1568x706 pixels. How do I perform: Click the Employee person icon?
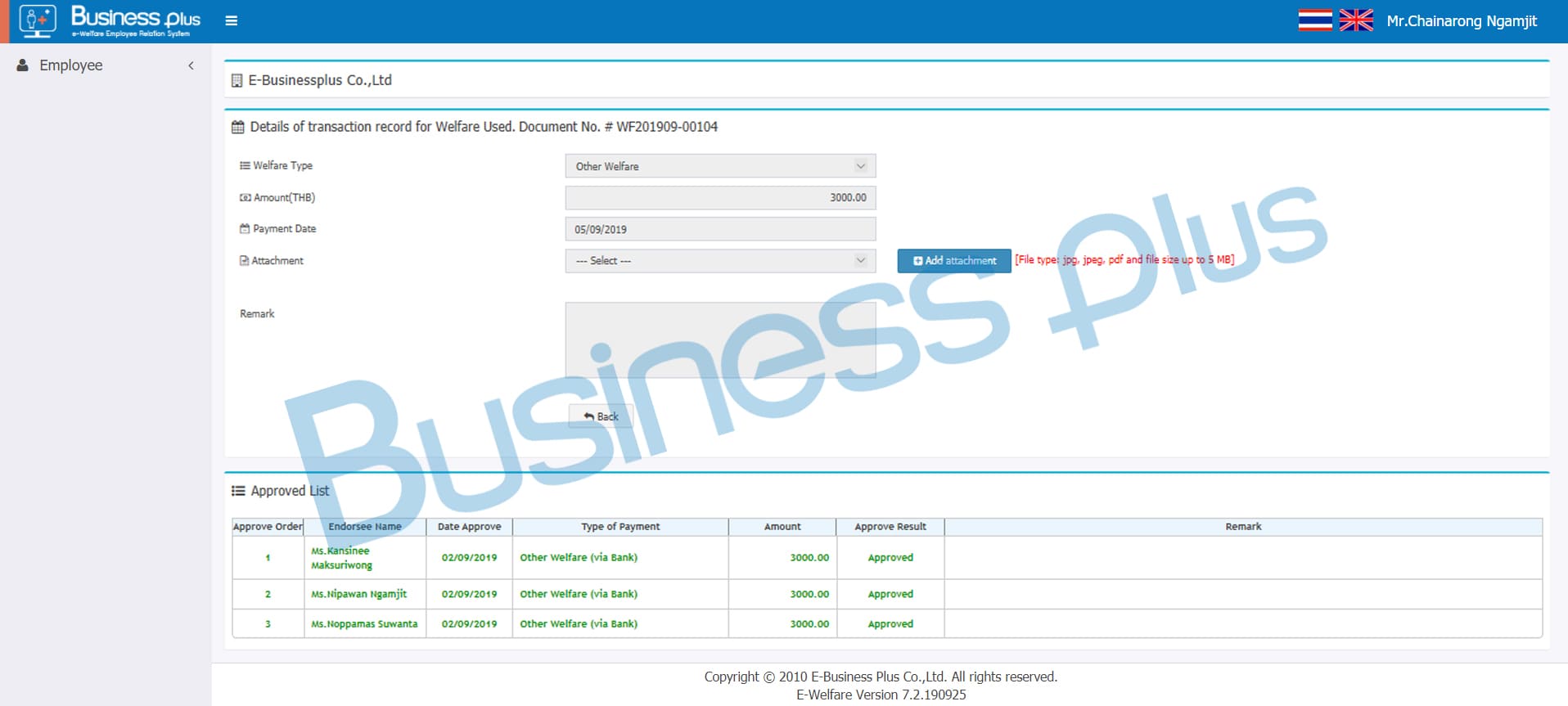(x=23, y=65)
